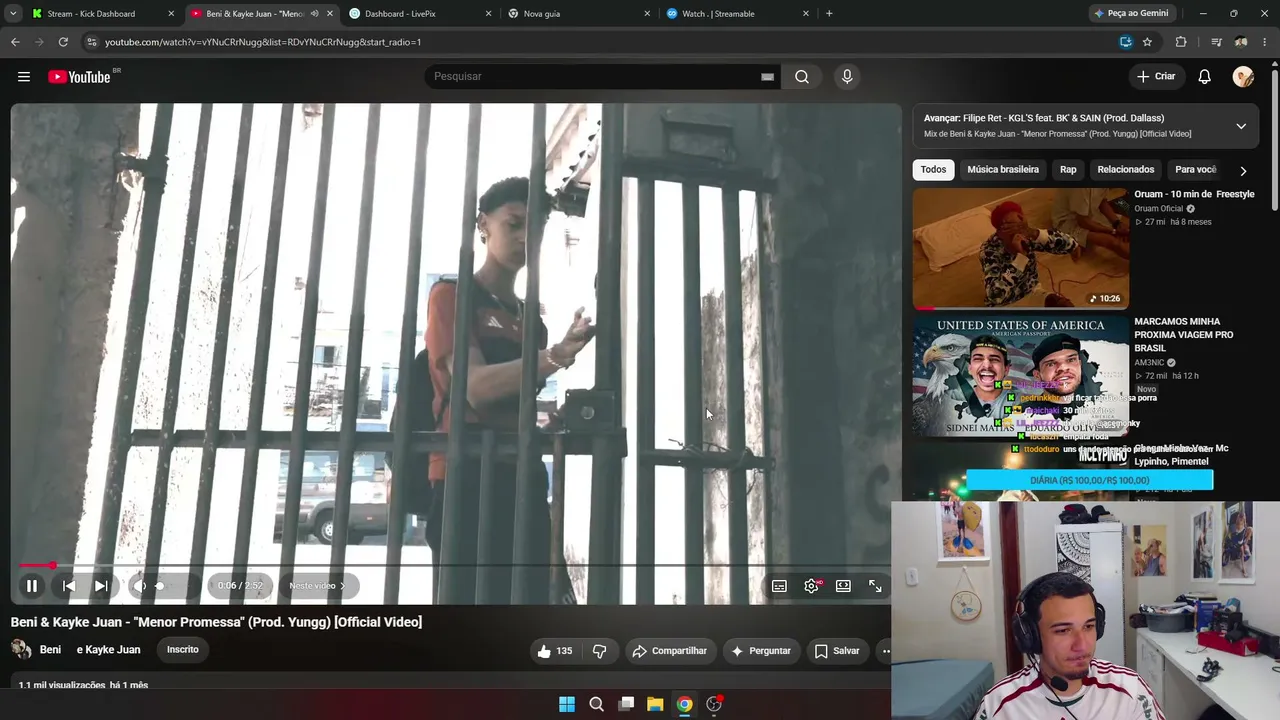
Task: Select the Todos filter chip
Action: pyautogui.click(x=933, y=170)
